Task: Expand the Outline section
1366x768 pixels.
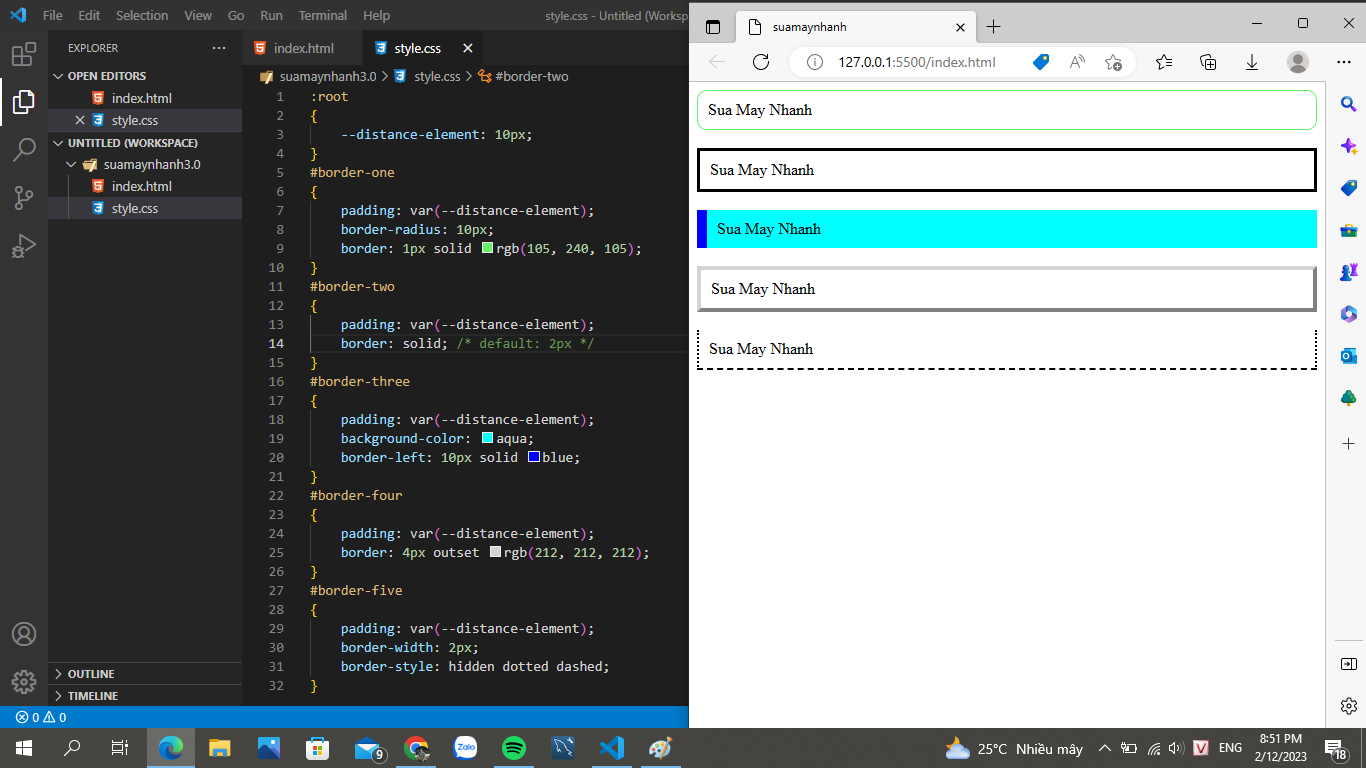Action: coord(145,674)
